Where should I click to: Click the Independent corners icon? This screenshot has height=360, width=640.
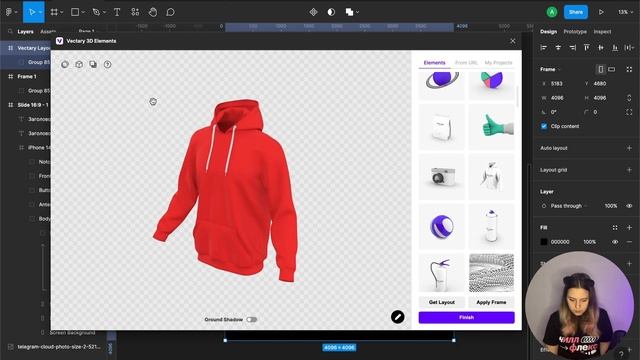tap(629, 112)
